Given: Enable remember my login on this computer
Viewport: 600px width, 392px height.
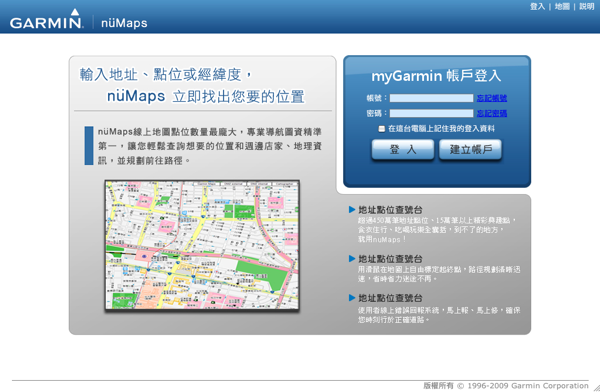Looking at the screenshot, I should [382, 129].
